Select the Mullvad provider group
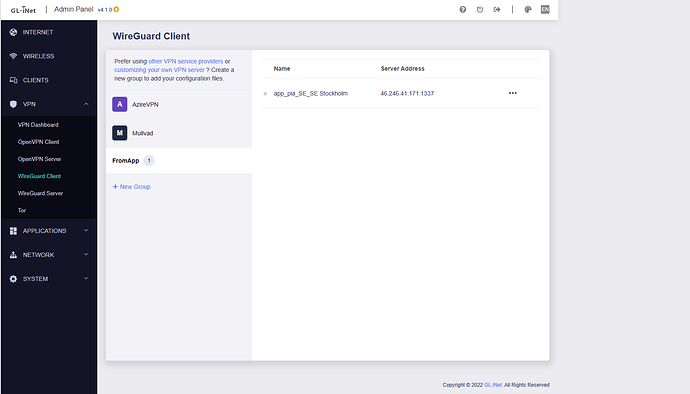This screenshot has height=394, width=690. click(x=179, y=133)
